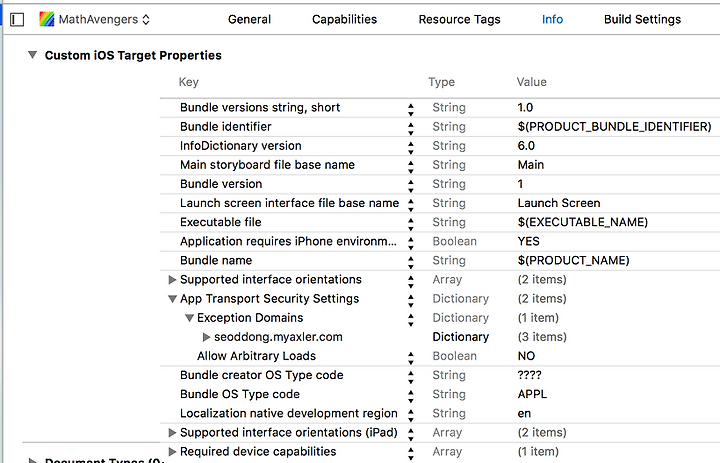Select the Allow Arbitrary Loads key
This screenshot has height=463, width=720.
coord(256,356)
